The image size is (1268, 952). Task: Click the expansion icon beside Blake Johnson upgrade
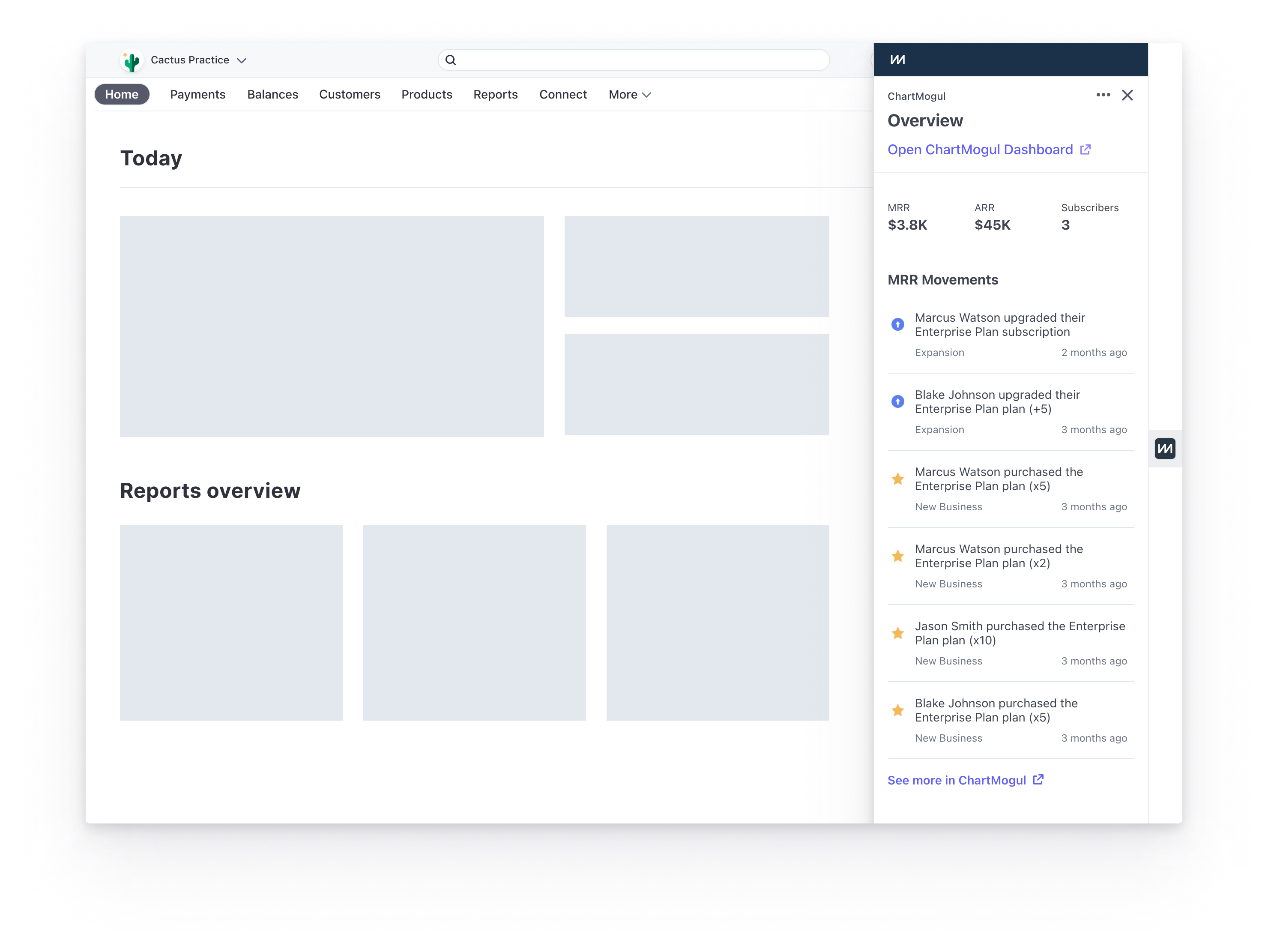(898, 401)
